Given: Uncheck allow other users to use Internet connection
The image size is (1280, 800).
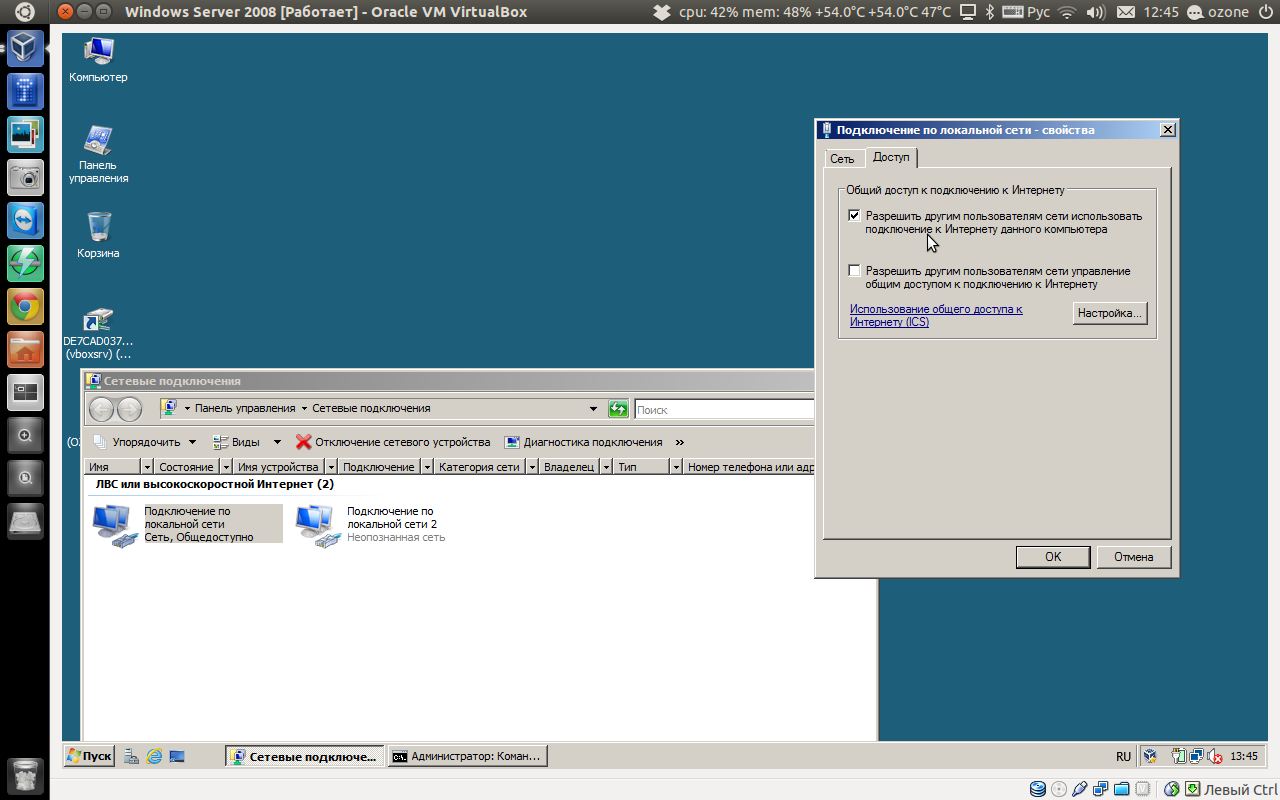Looking at the screenshot, I should point(854,215).
